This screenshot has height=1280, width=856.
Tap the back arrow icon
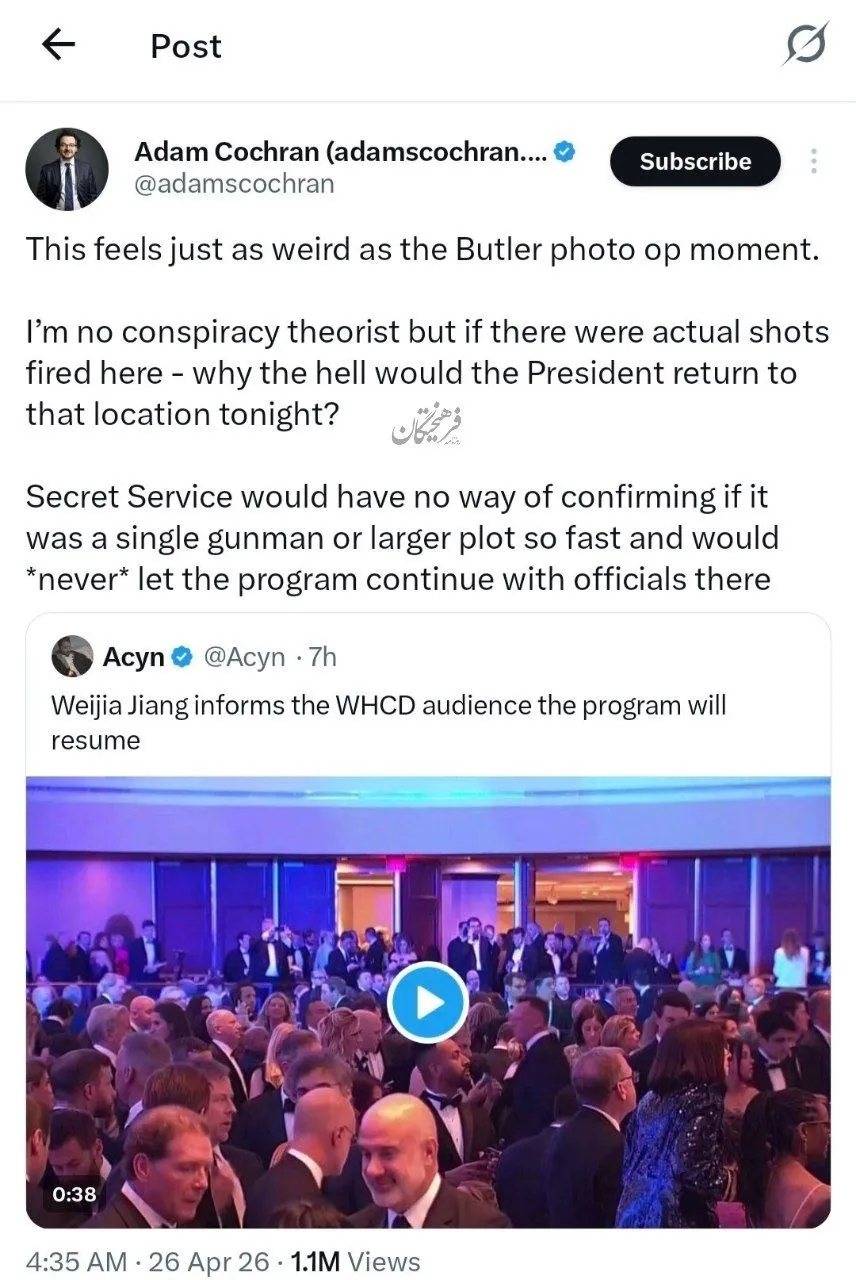[x=59, y=45]
